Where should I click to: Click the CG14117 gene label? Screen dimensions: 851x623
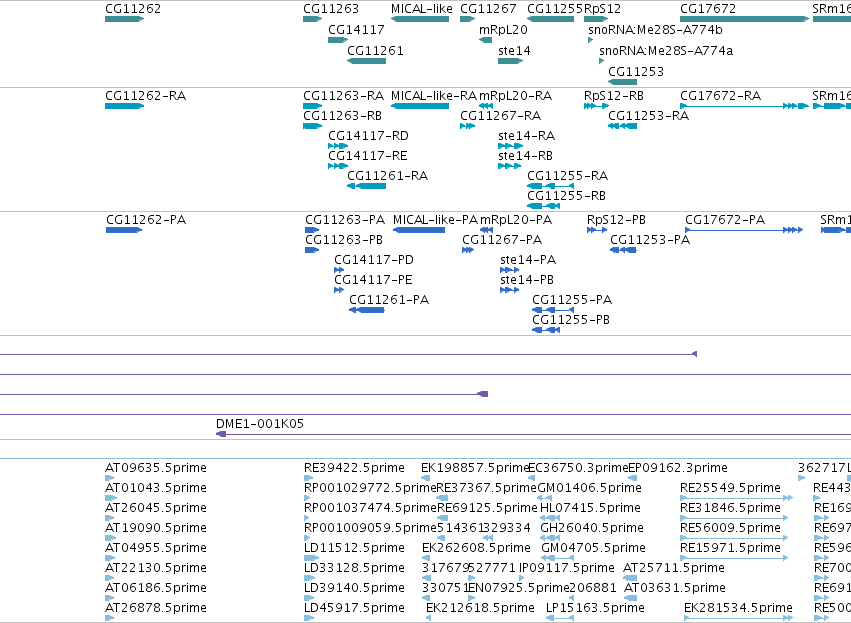pos(356,30)
